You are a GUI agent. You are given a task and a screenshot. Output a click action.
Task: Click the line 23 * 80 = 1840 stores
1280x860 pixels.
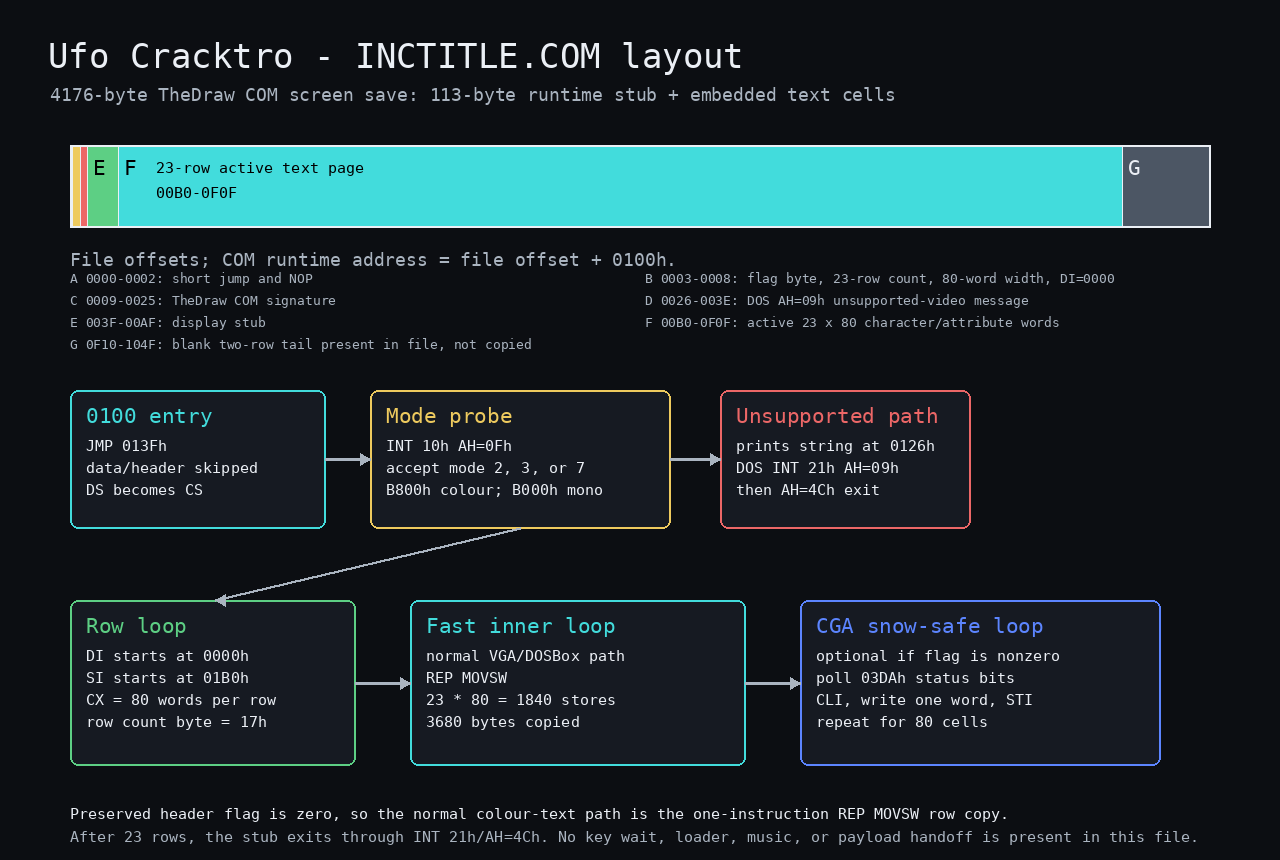pyautogui.click(x=521, y=700)
